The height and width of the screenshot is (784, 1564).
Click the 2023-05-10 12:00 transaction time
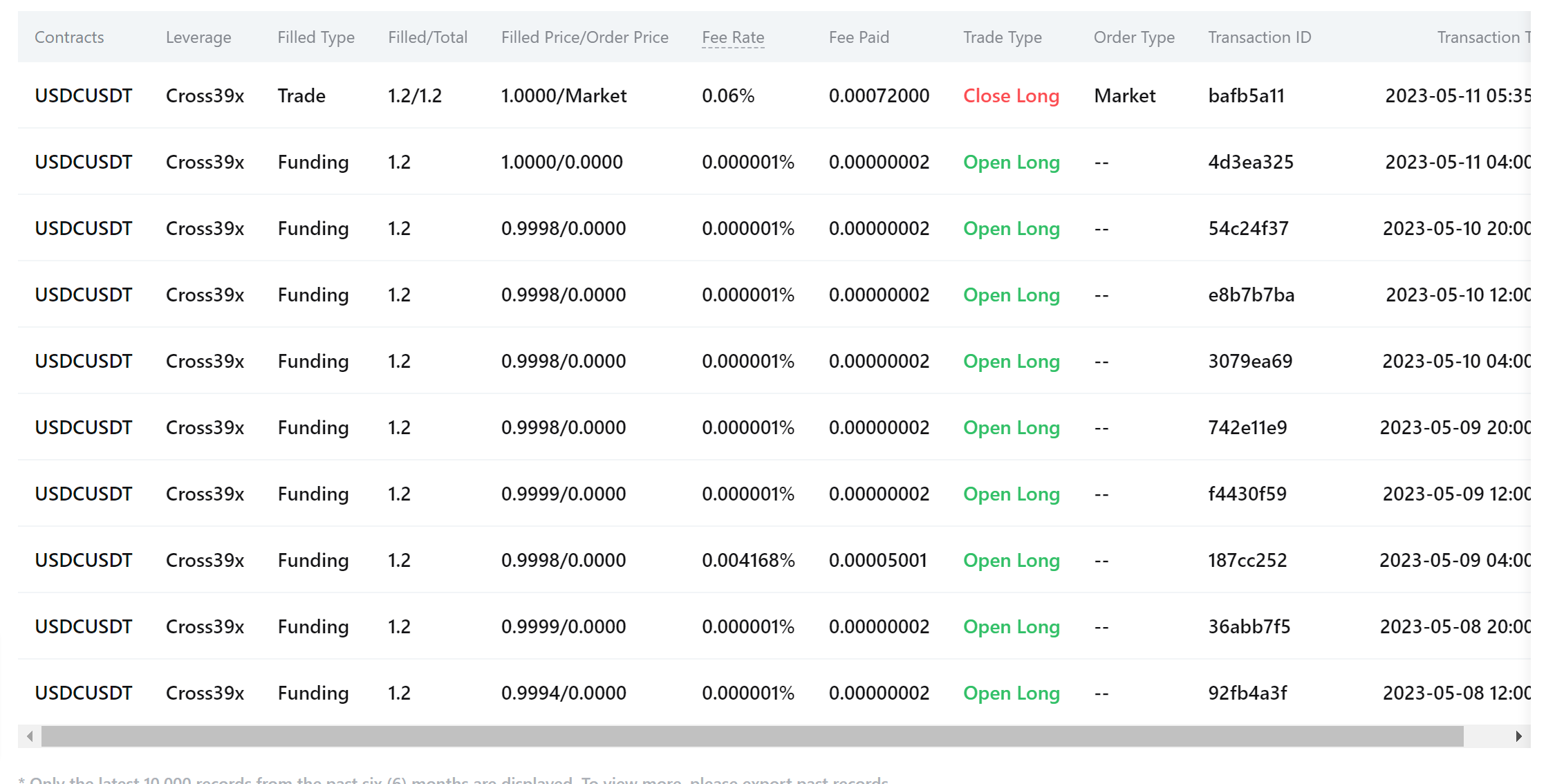point(1458,295)
